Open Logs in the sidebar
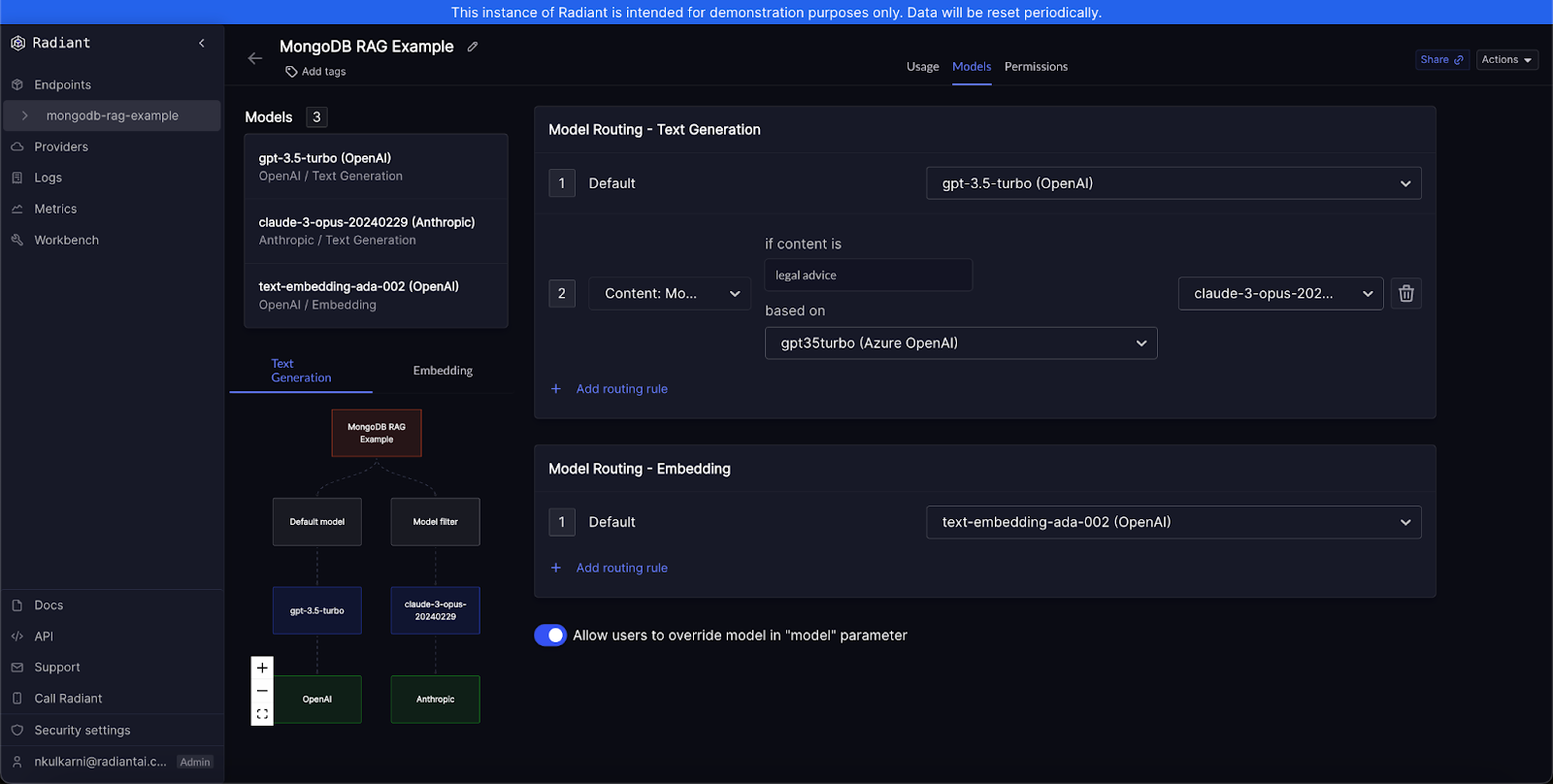The image size is (1553, 784). pyautogui.click(x=49, y=178)
